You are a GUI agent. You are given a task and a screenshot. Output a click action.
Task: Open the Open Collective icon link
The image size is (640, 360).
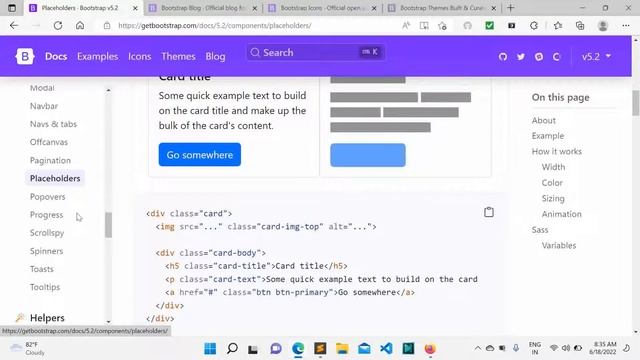click(x=556, y=57)
